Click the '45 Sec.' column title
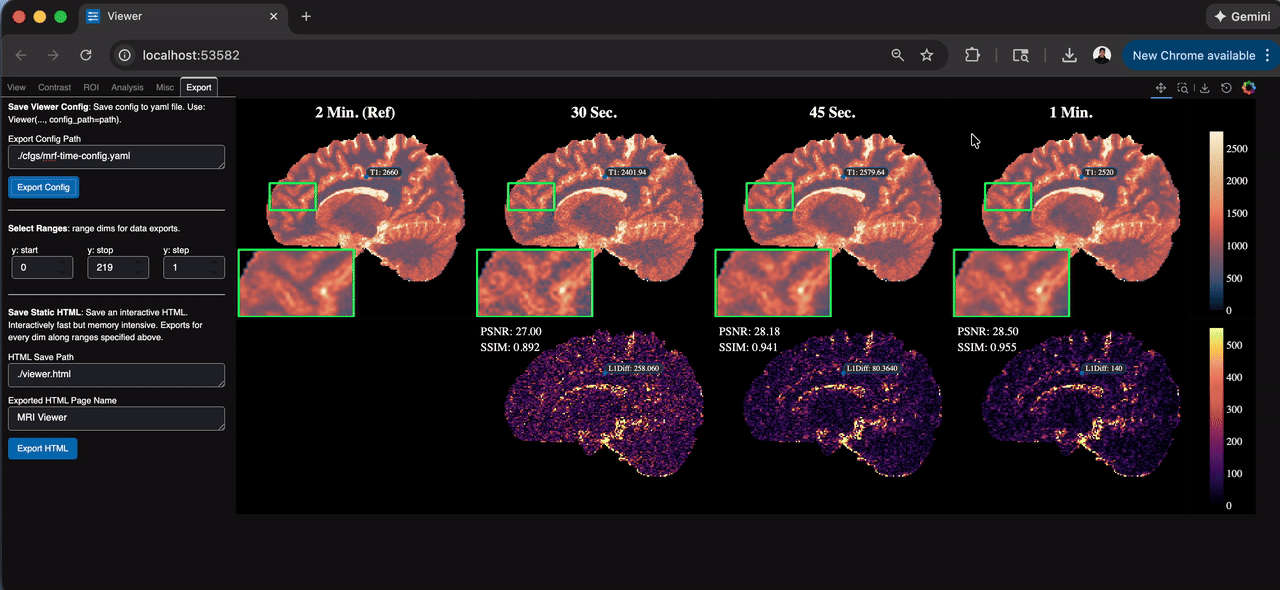 (x=832, y=113)
